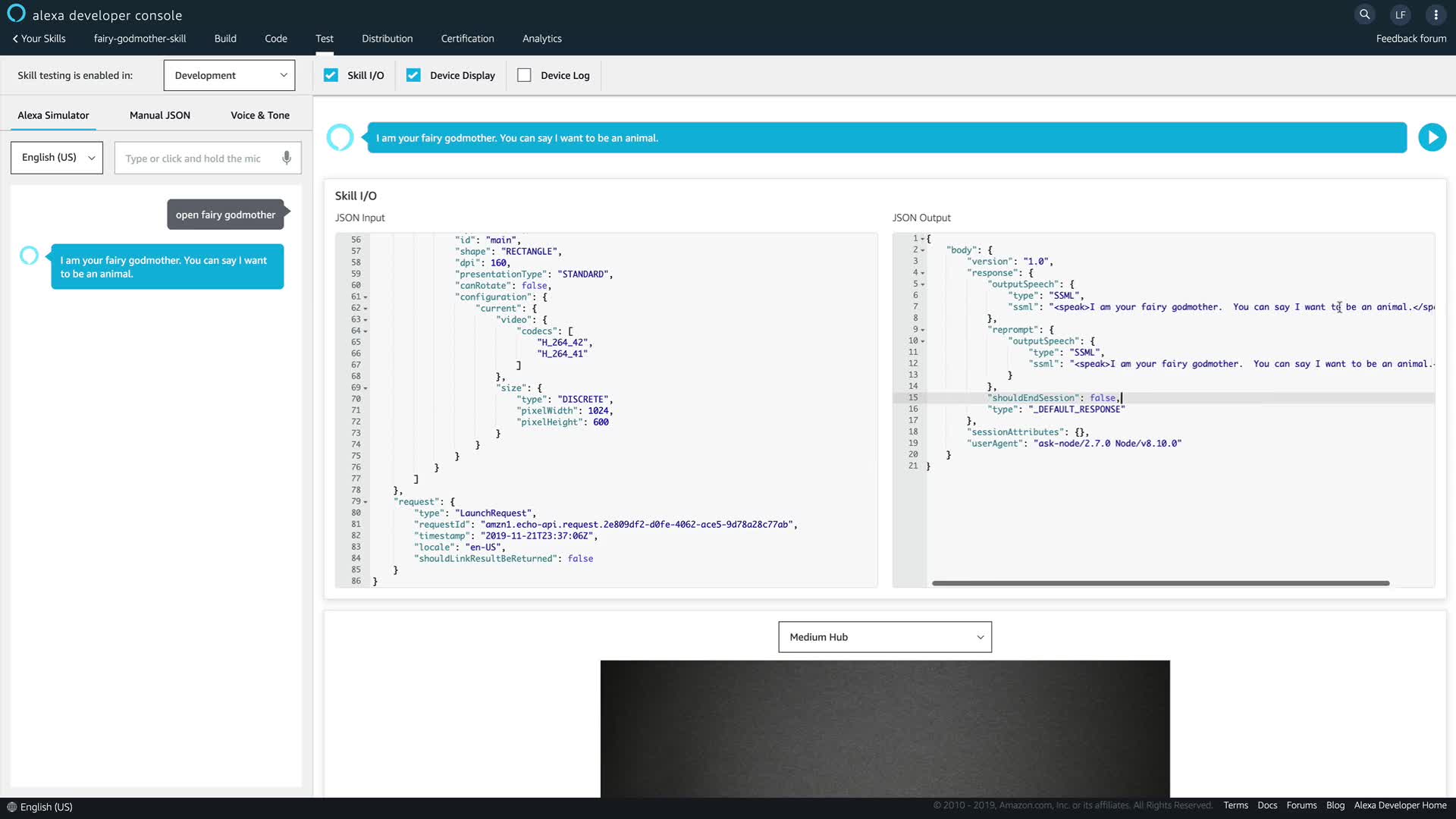The image size is (1456, 819).
Task: Collapse JSON input line 79 request block
Action: click(366, 502)
